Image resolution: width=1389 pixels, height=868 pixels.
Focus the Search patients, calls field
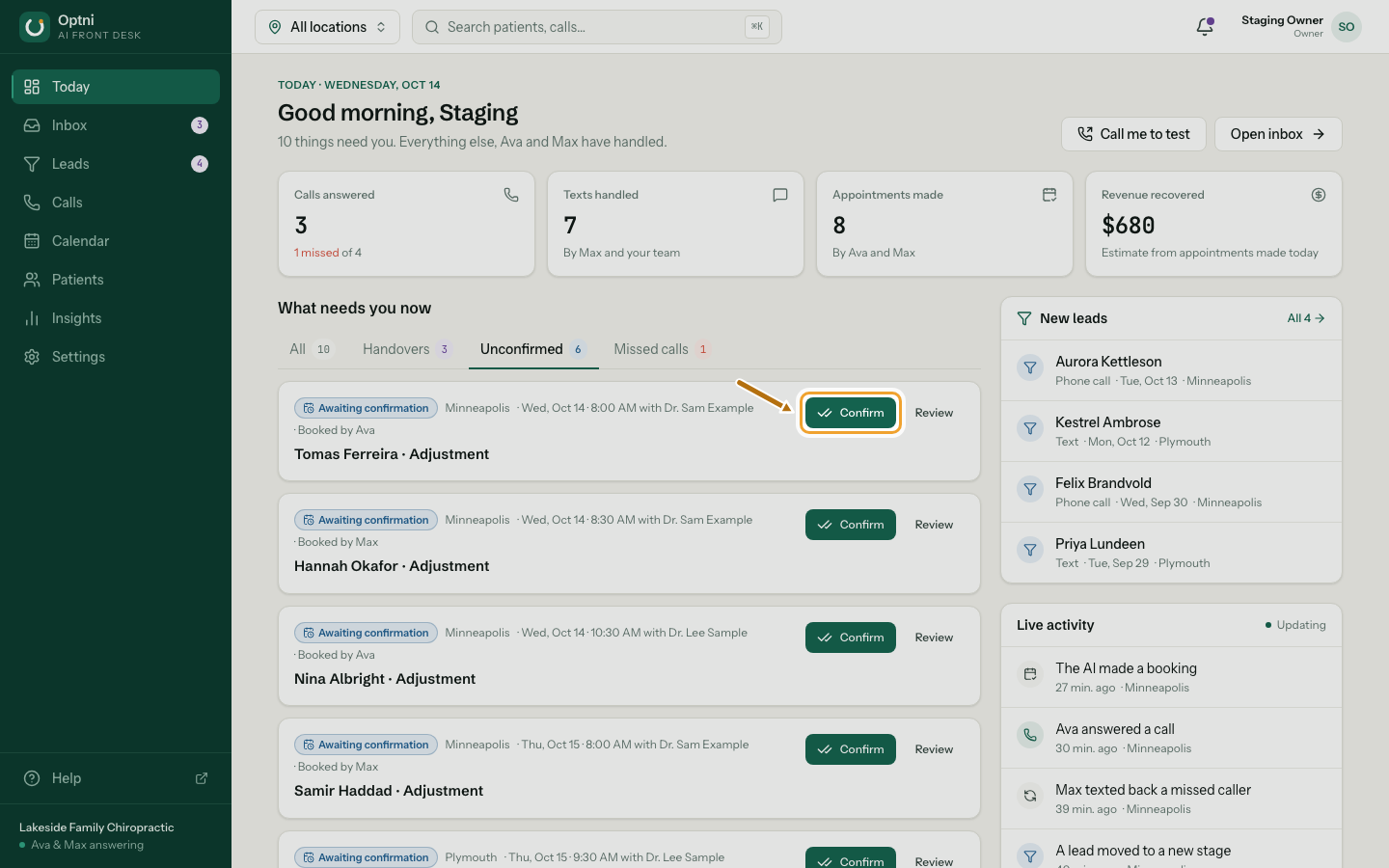pyautogui.click(x=597, y=27)
